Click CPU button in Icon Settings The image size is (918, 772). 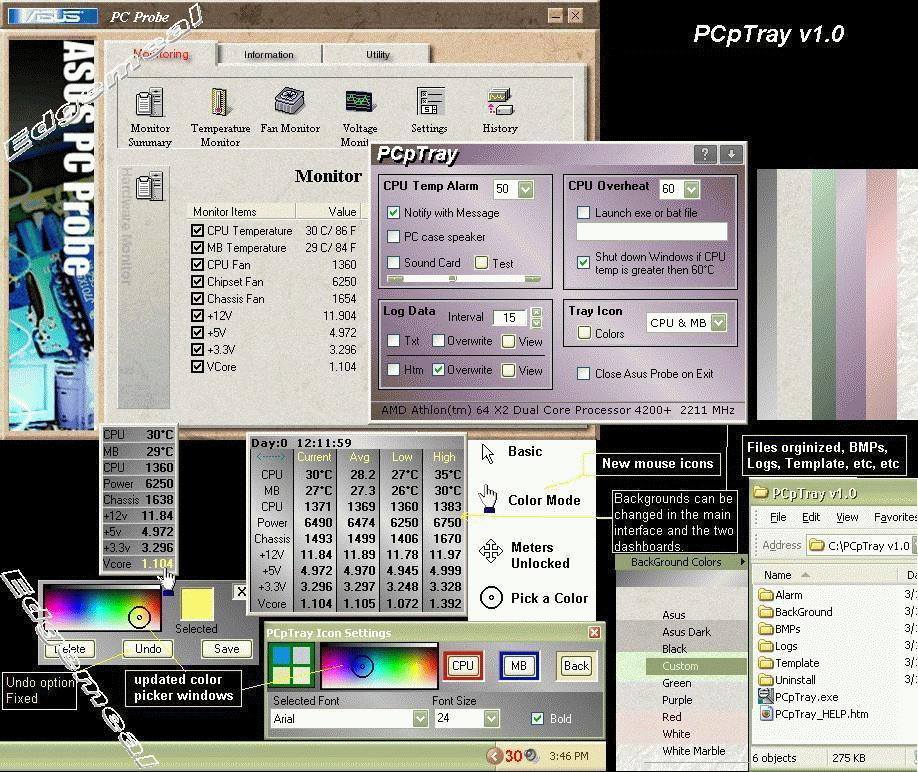click(x=463, y=665)
